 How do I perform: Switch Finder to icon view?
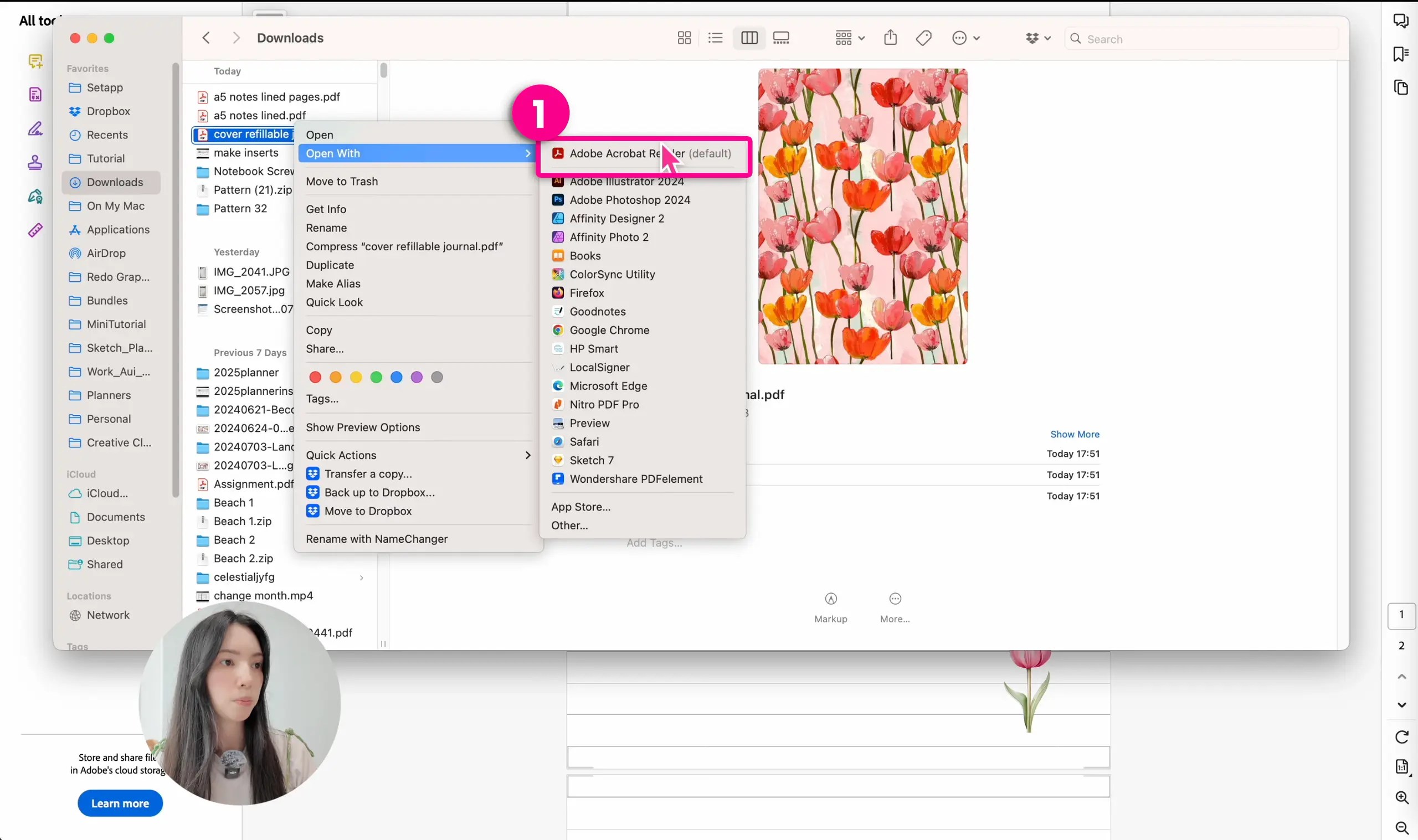click(684, 38)
